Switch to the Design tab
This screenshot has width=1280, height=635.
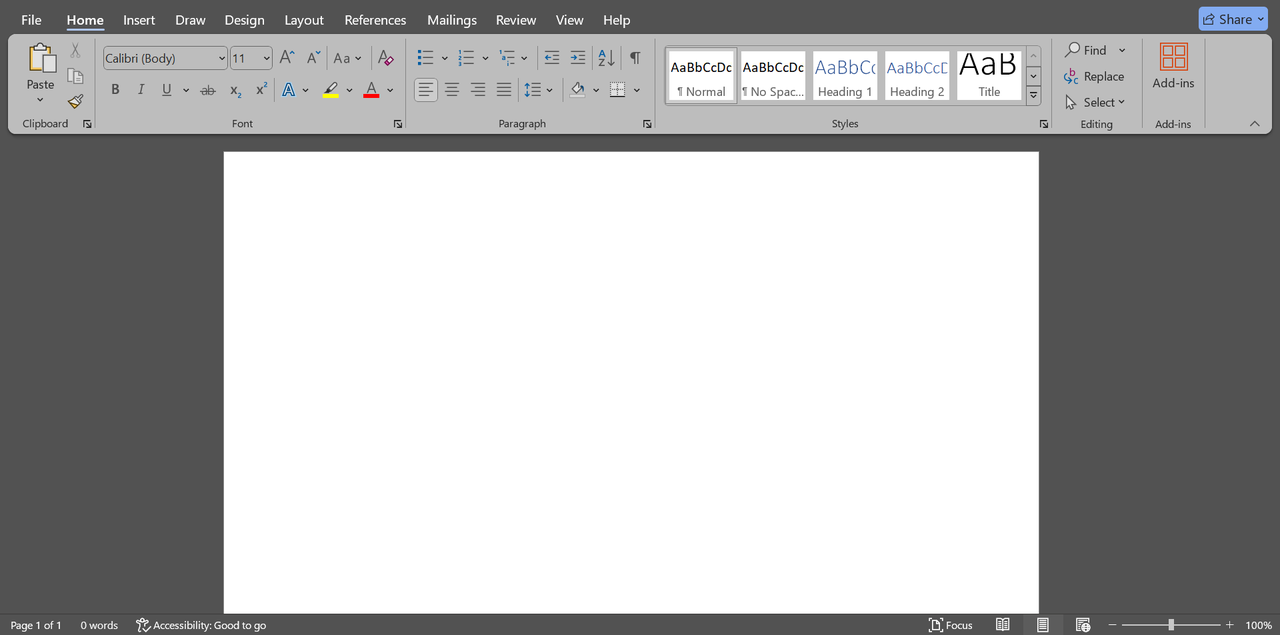pos(245,20)
